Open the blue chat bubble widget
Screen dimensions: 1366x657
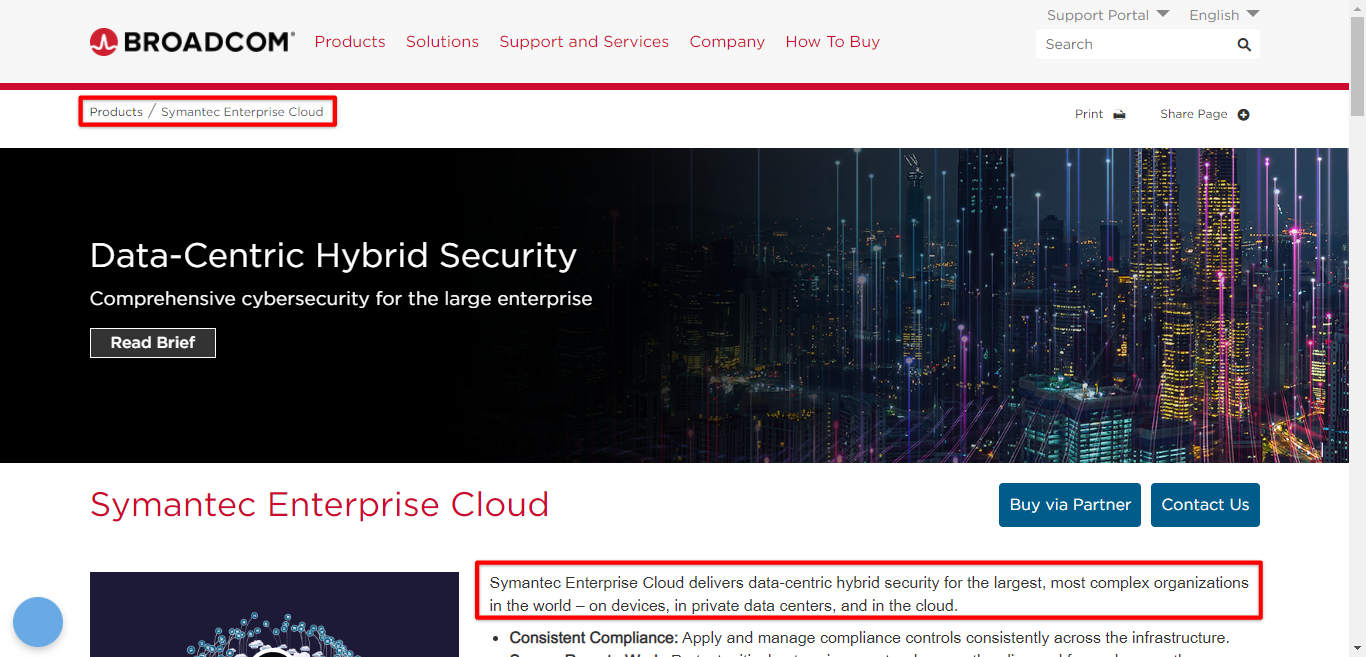point(38,622)
